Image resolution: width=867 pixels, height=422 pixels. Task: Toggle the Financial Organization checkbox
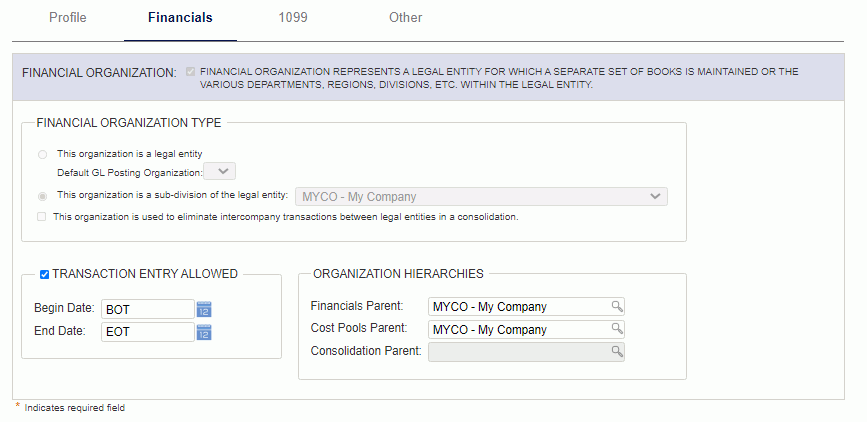(191, 71)
